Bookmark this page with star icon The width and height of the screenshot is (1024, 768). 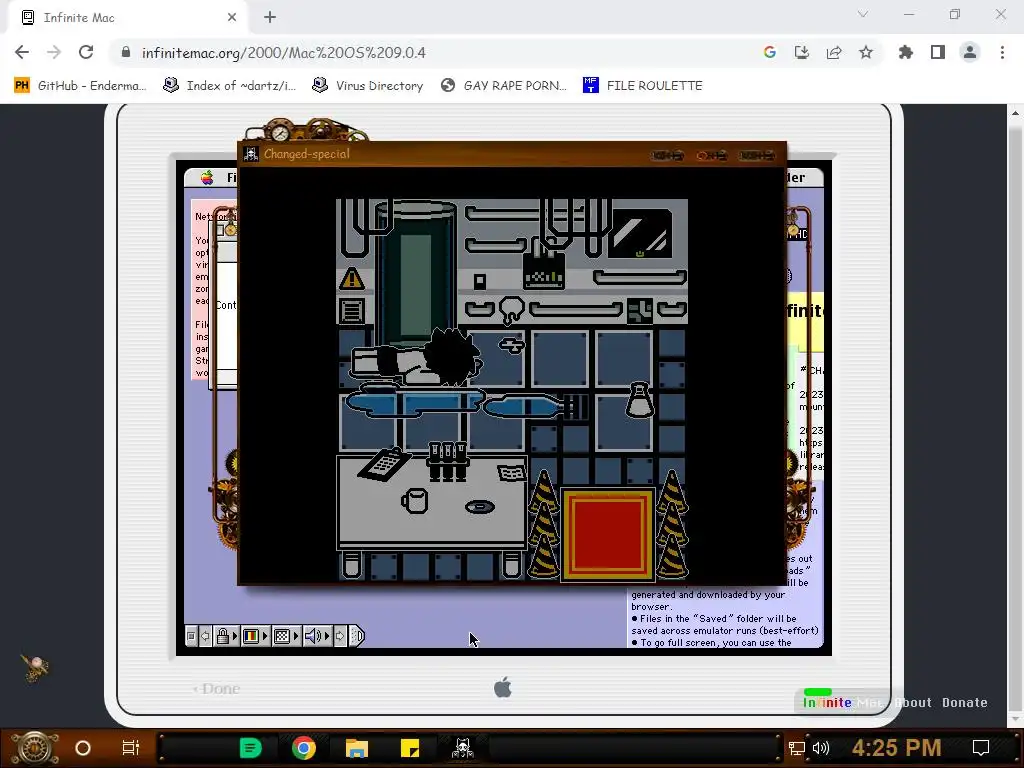866,52
